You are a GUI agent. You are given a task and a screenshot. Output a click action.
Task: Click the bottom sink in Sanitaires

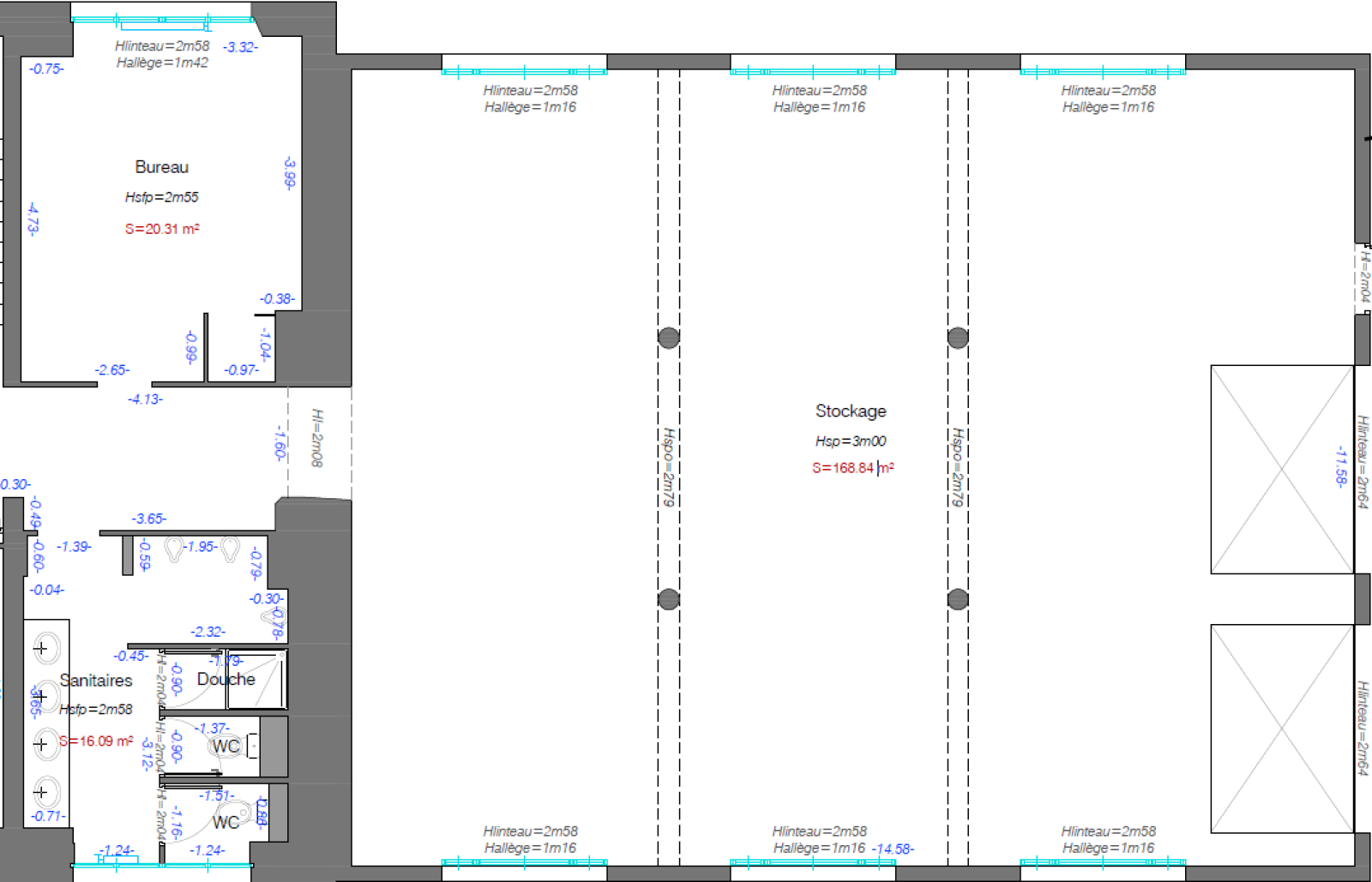click(x=45, y=793)
